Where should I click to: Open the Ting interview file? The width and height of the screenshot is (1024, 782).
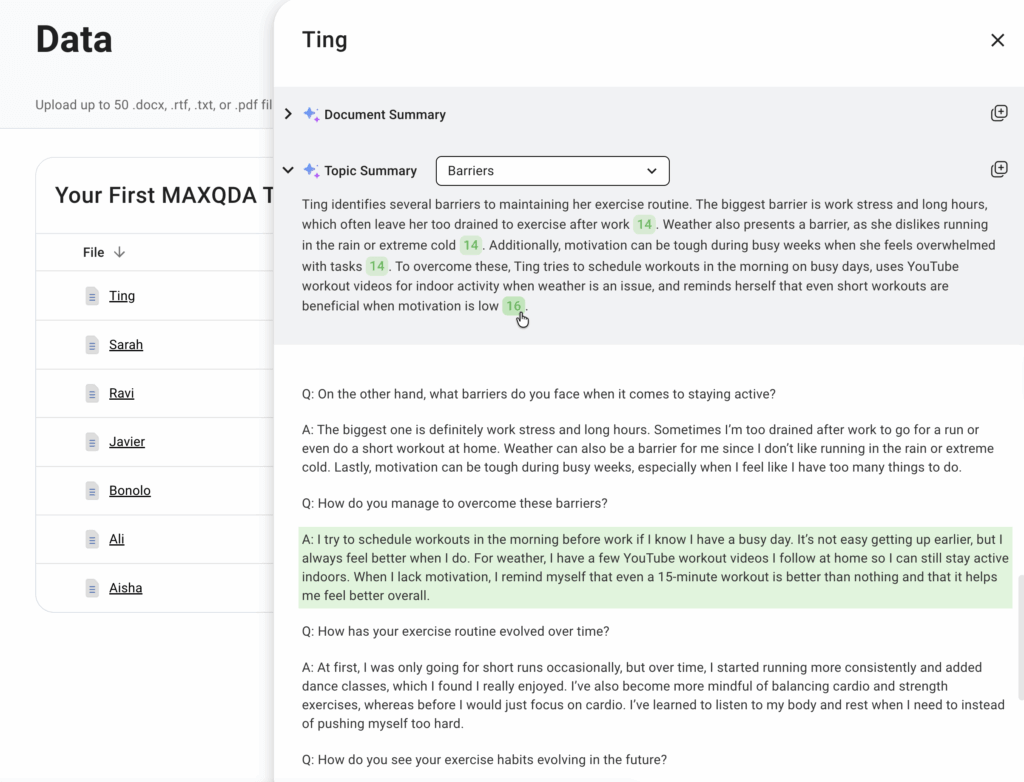pos(121,295)
